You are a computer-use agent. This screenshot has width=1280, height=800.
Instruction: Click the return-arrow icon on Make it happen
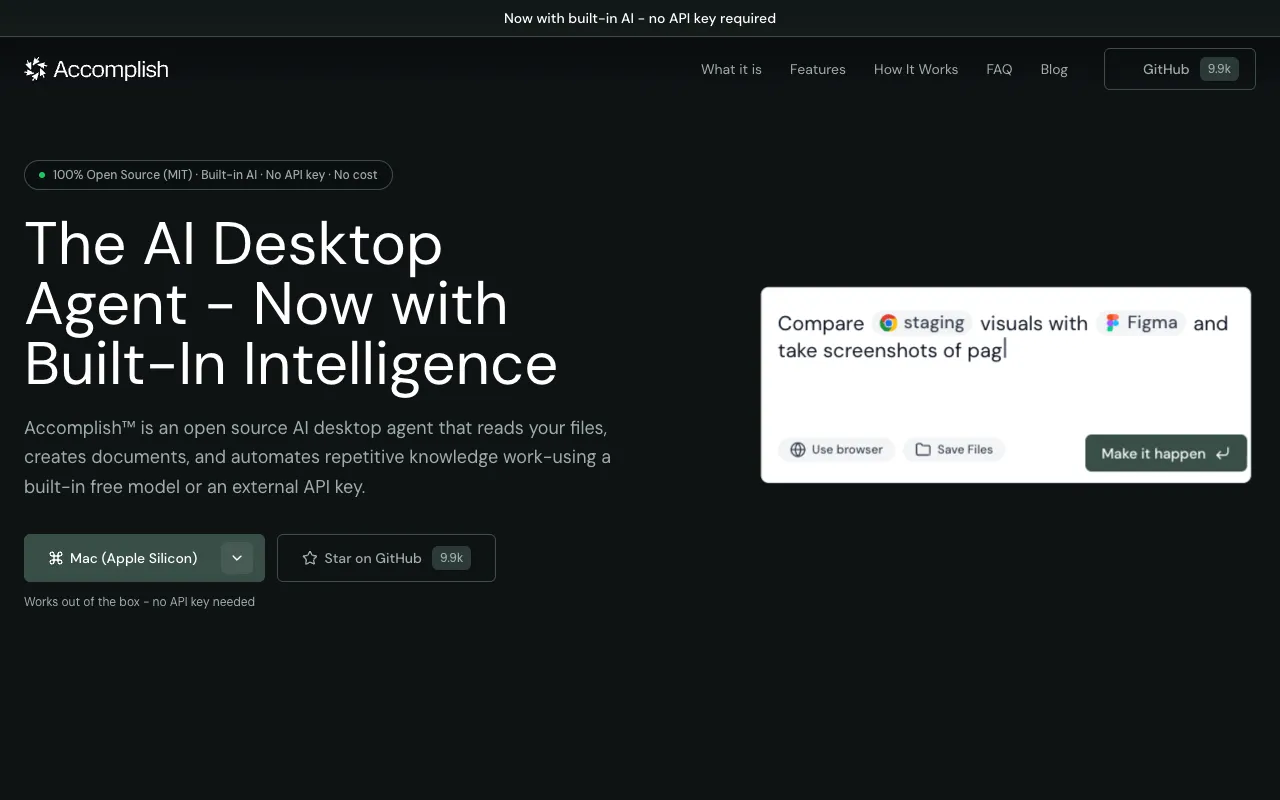pyautogui.click(x=1223, y=453)
